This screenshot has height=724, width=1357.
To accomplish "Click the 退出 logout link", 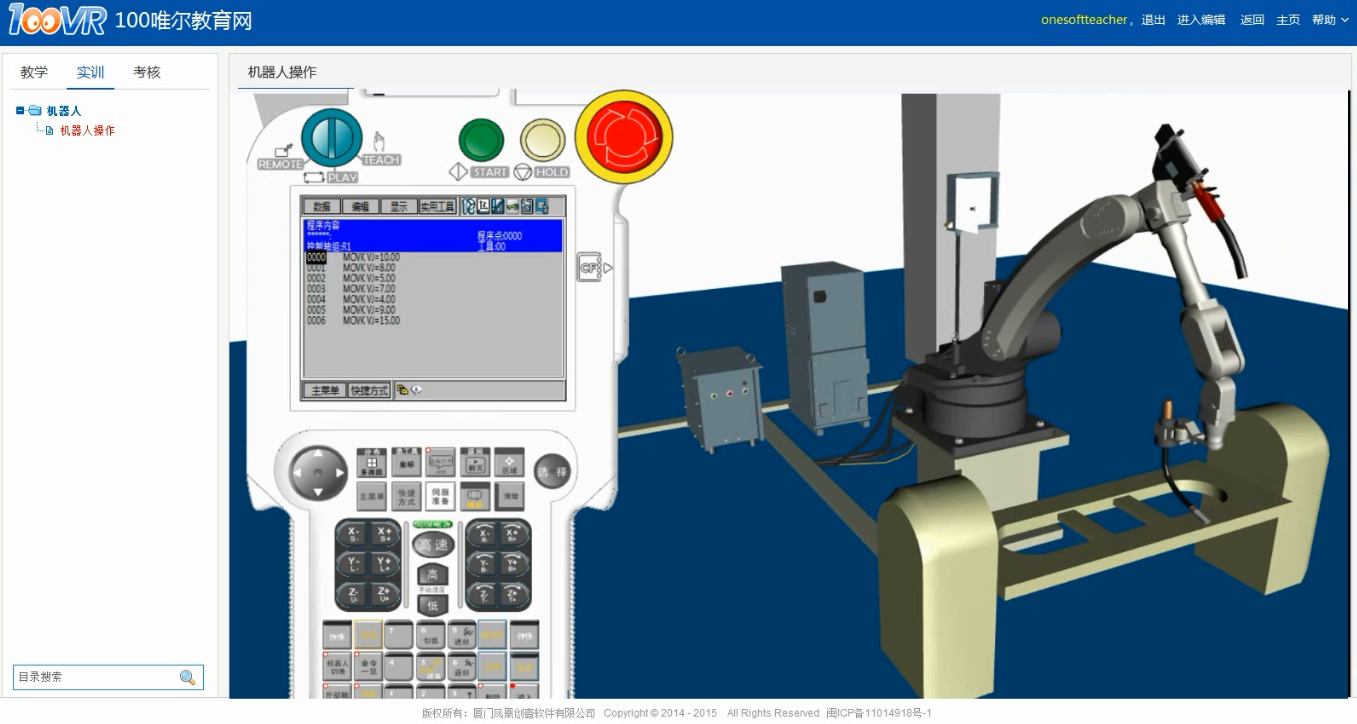I will [x=1153, y=20].
